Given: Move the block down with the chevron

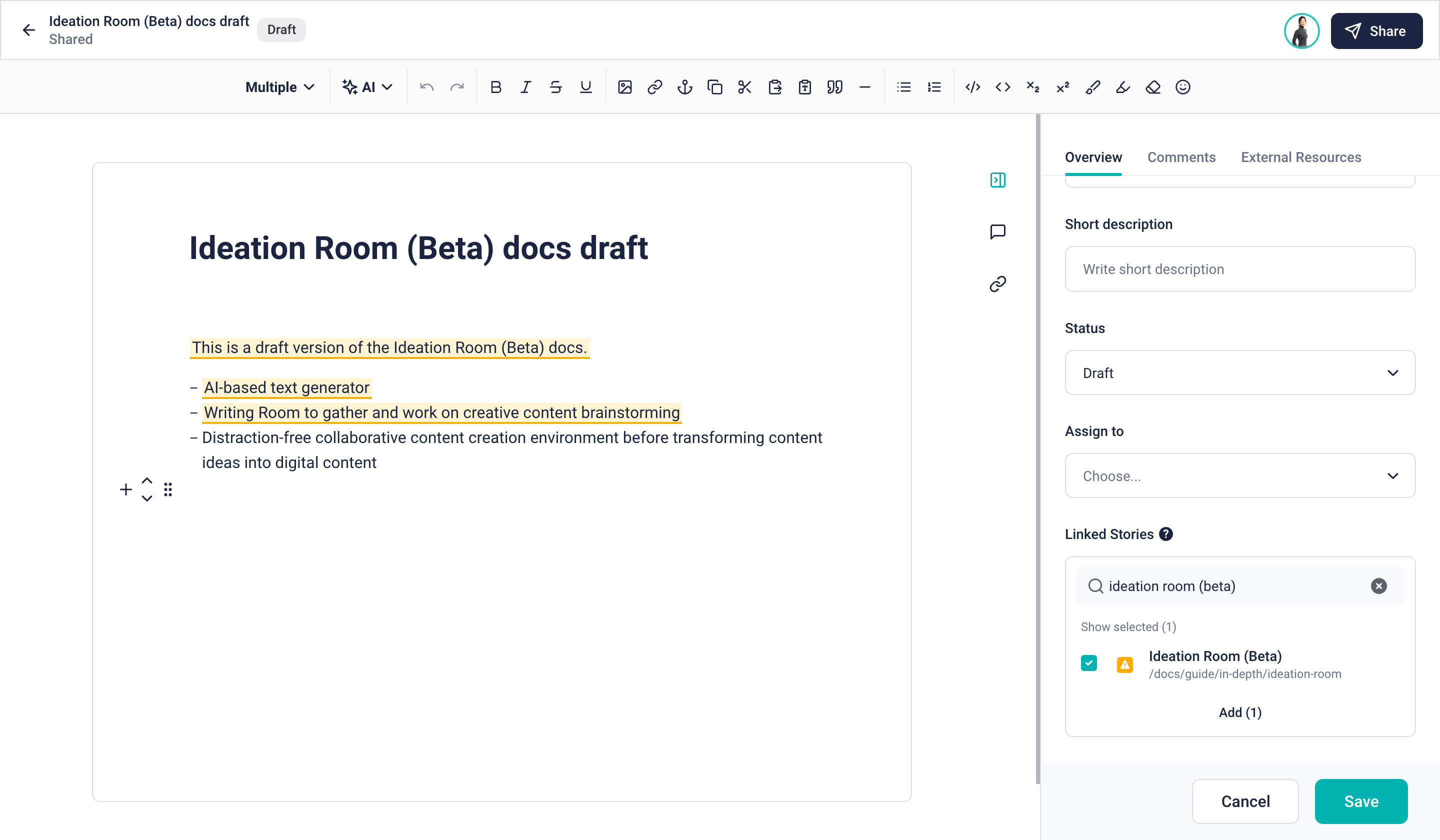Looking at the screenshot, I should pyautogui.click(x=147, y=498).
